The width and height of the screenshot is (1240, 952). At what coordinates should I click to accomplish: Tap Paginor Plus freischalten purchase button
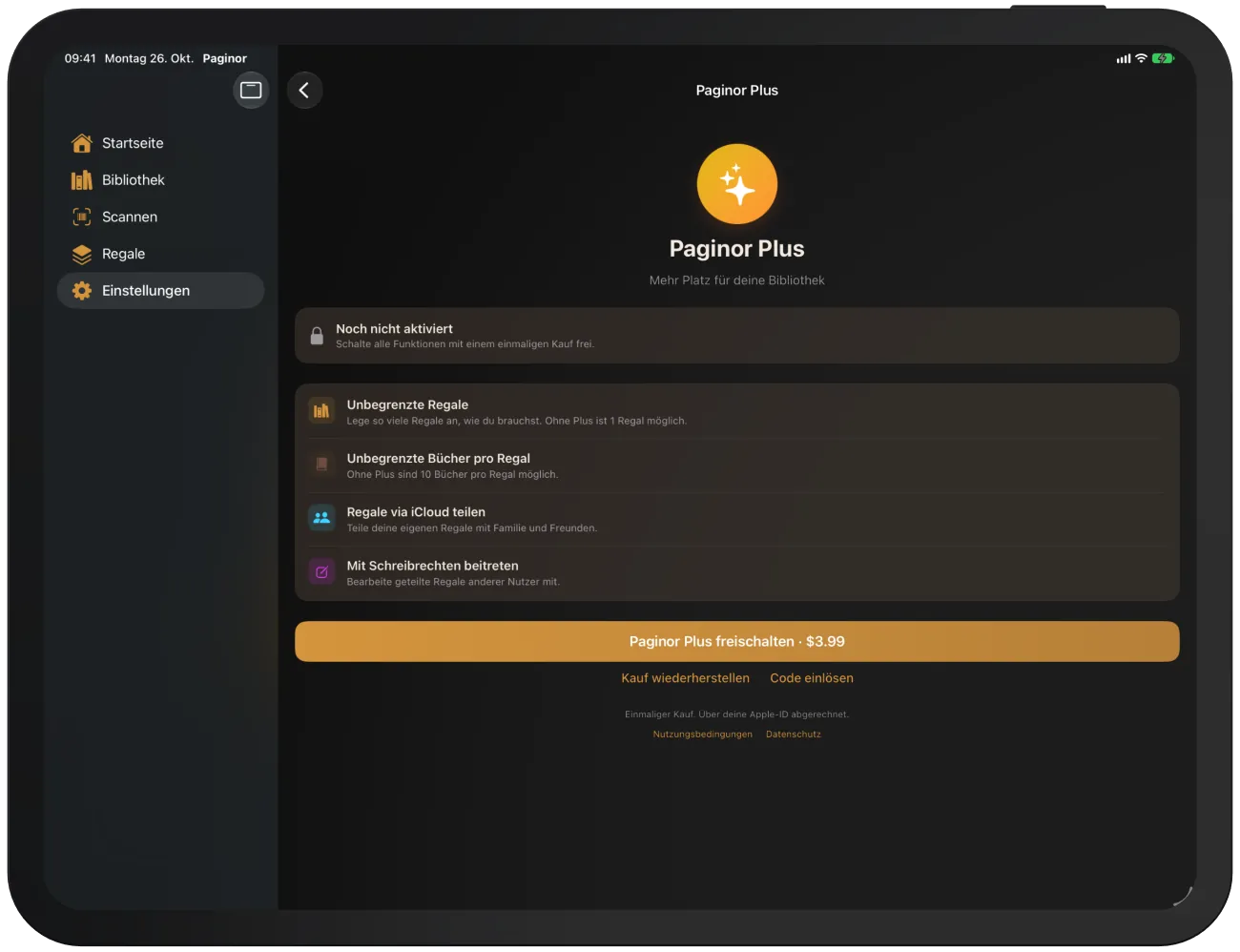pyautogui.click(x=737, y=642)
